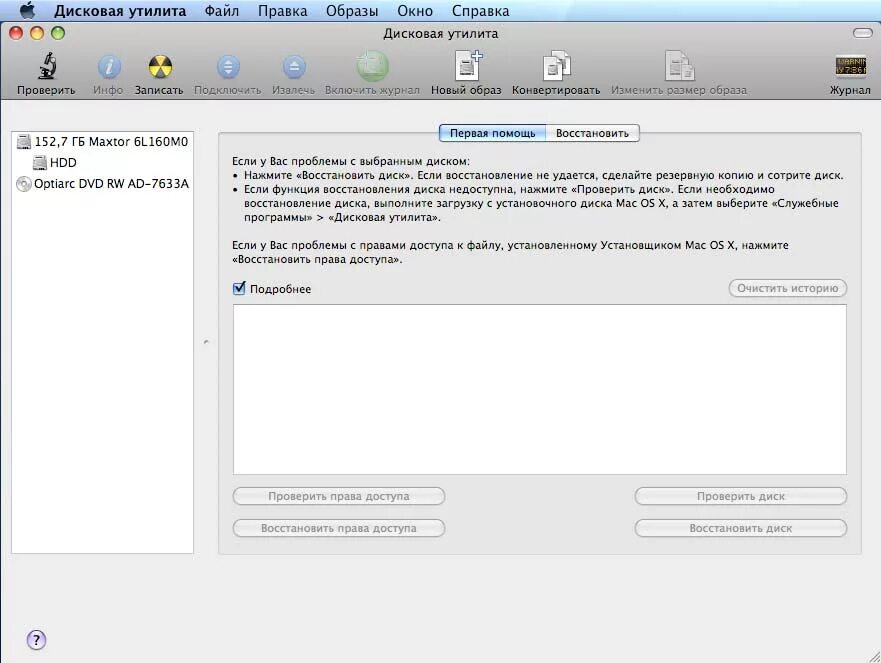
Task: Create a new image via Новый образ icon
Action: pyautogui.click(x=465, y=70)
